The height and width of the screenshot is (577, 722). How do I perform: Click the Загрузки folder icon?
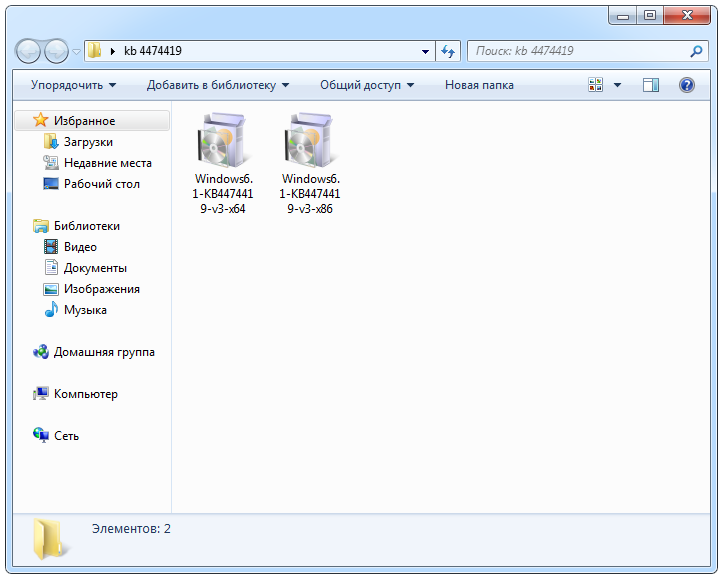tap(51, 141)
